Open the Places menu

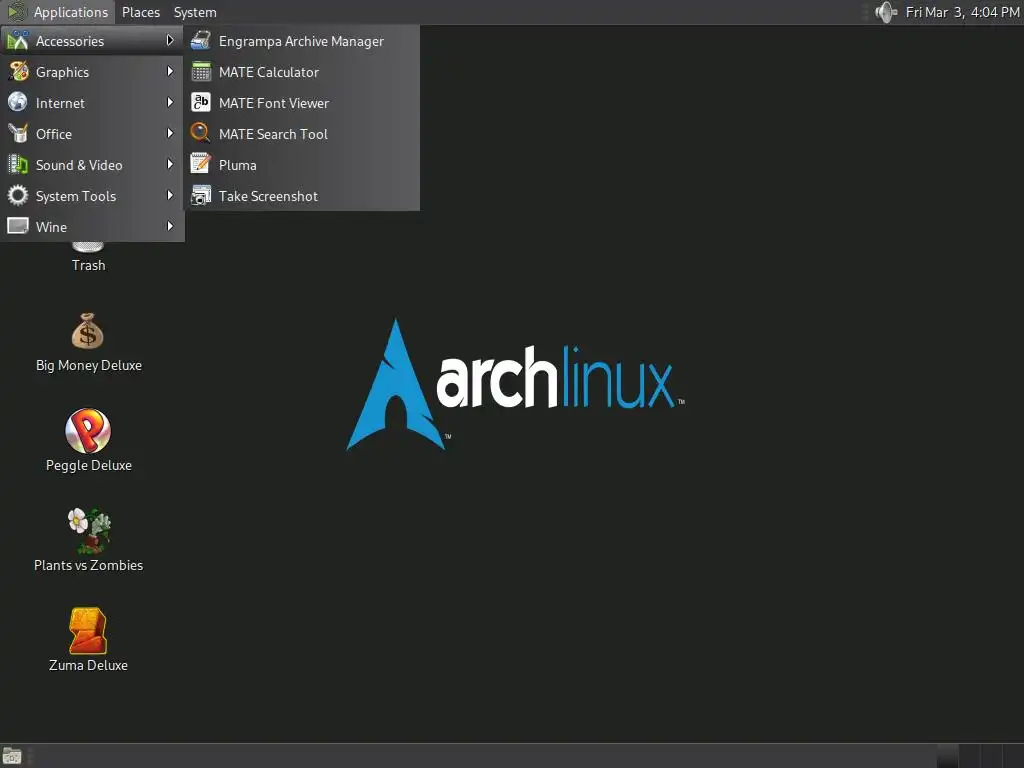tap(141, 12)
